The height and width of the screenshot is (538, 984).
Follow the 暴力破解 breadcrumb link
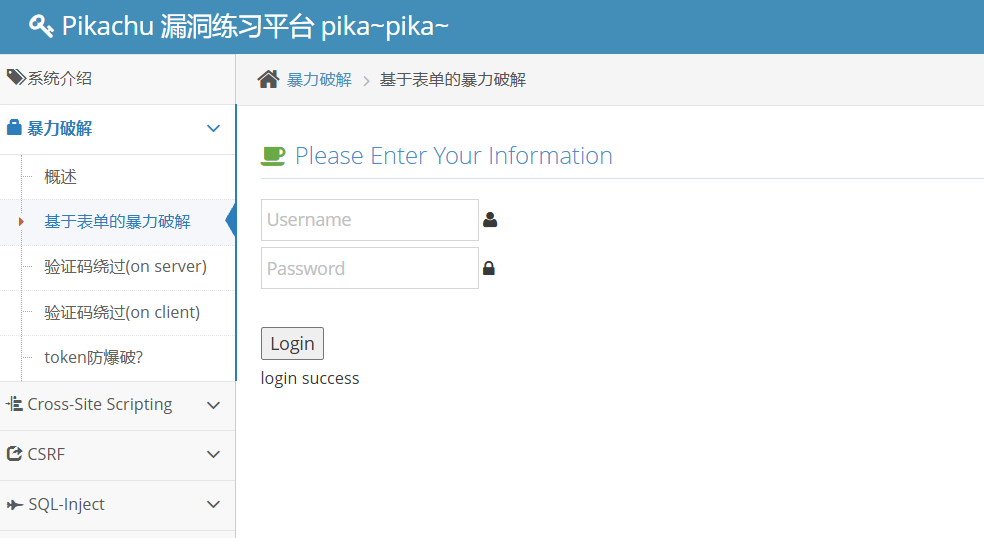click(x=319, y=80)
